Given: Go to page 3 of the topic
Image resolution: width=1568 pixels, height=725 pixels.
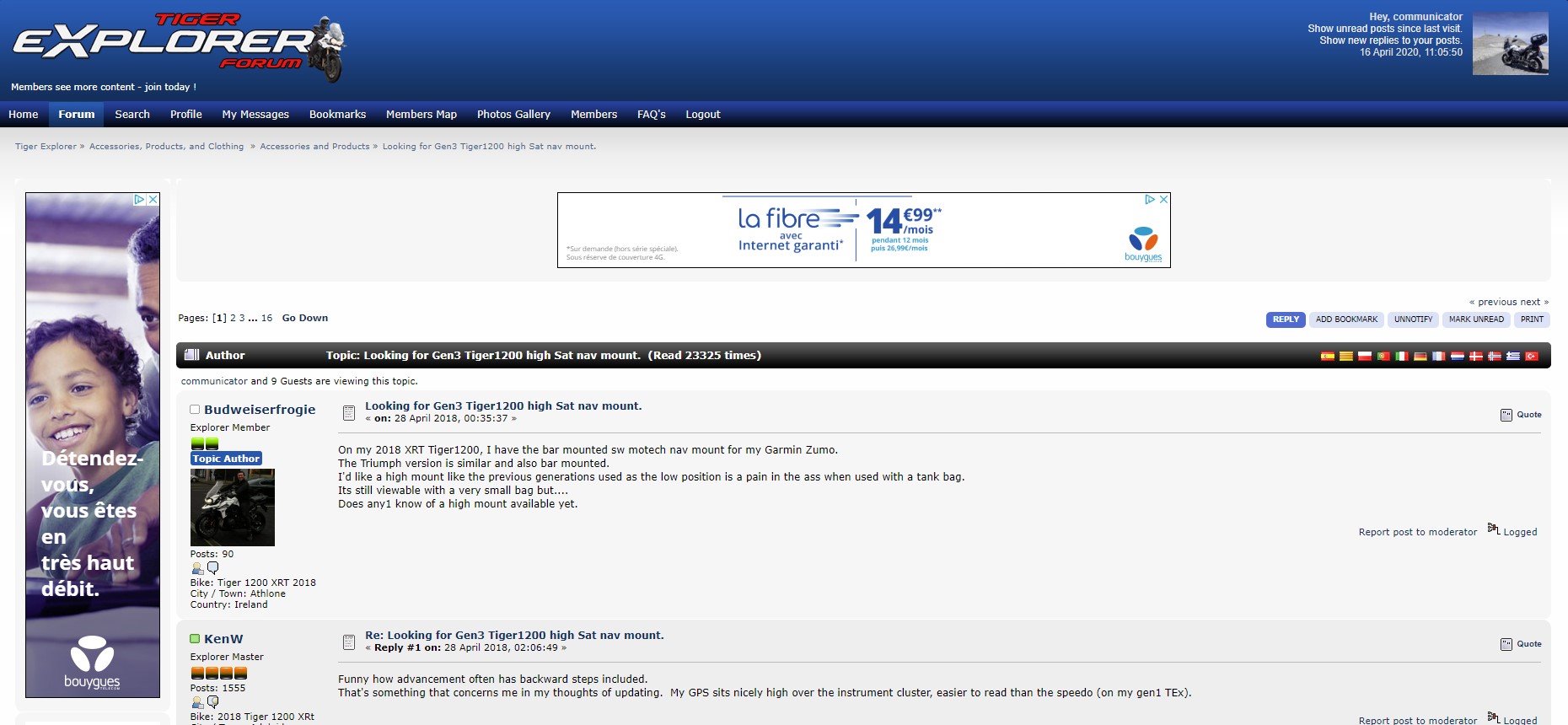Looking at the screenshot, I should pyautogui.click(x=242, y=318).
